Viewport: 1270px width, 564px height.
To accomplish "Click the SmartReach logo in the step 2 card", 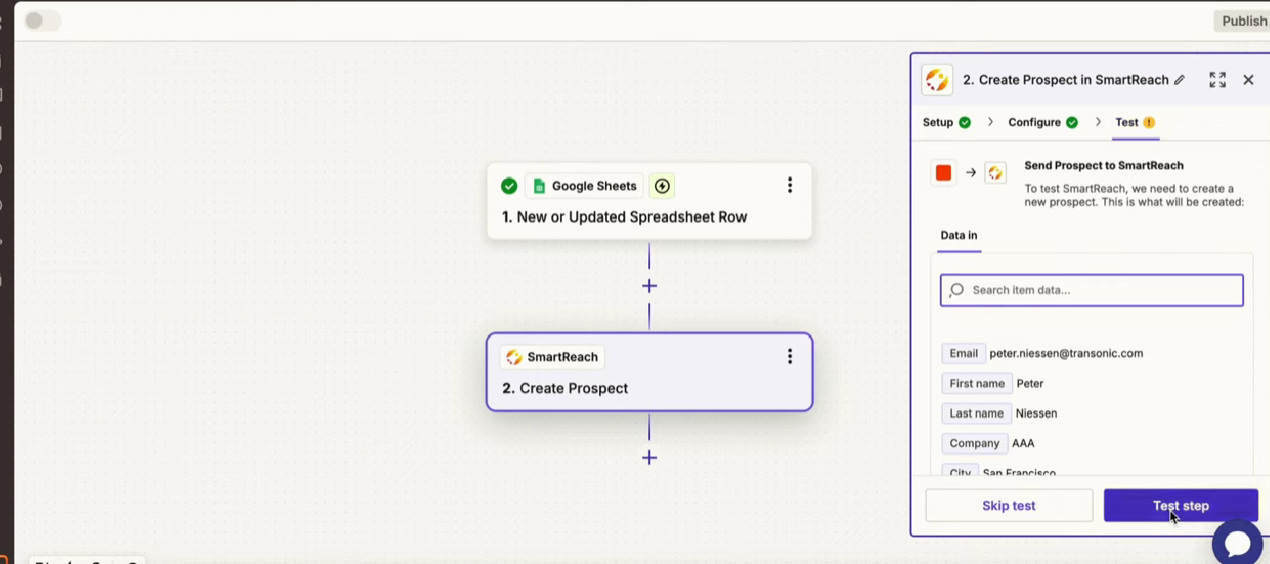I will pyautogui.click(x=514, y=357).
